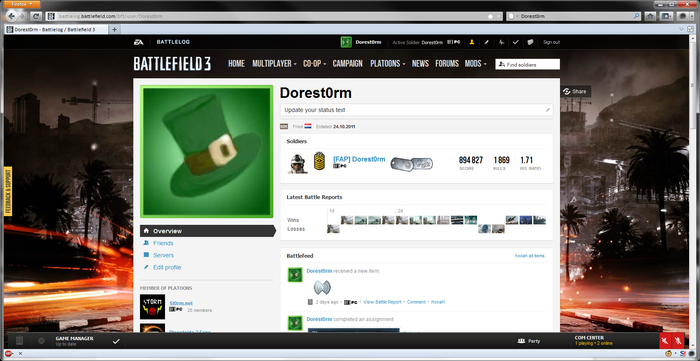Open the chat bubbles icon beside Sign out
This screenshot has height=361, width=700.
click(x=530, y=42)
